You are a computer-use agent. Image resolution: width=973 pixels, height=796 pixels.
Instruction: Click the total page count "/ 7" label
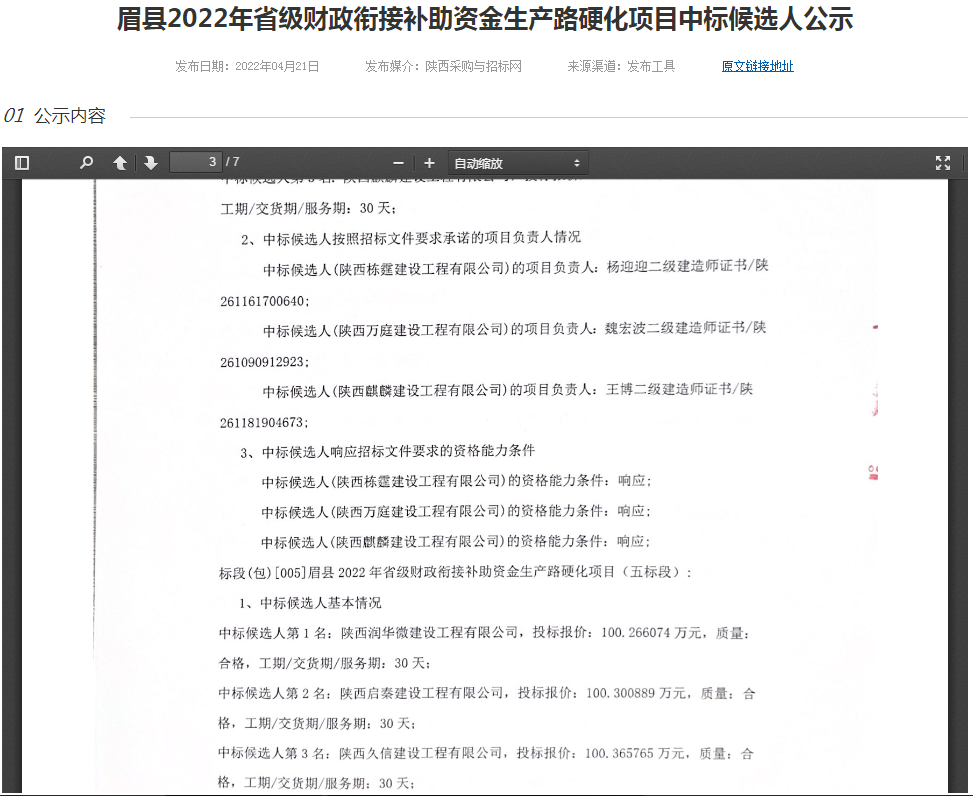click(x=233, y=162)
